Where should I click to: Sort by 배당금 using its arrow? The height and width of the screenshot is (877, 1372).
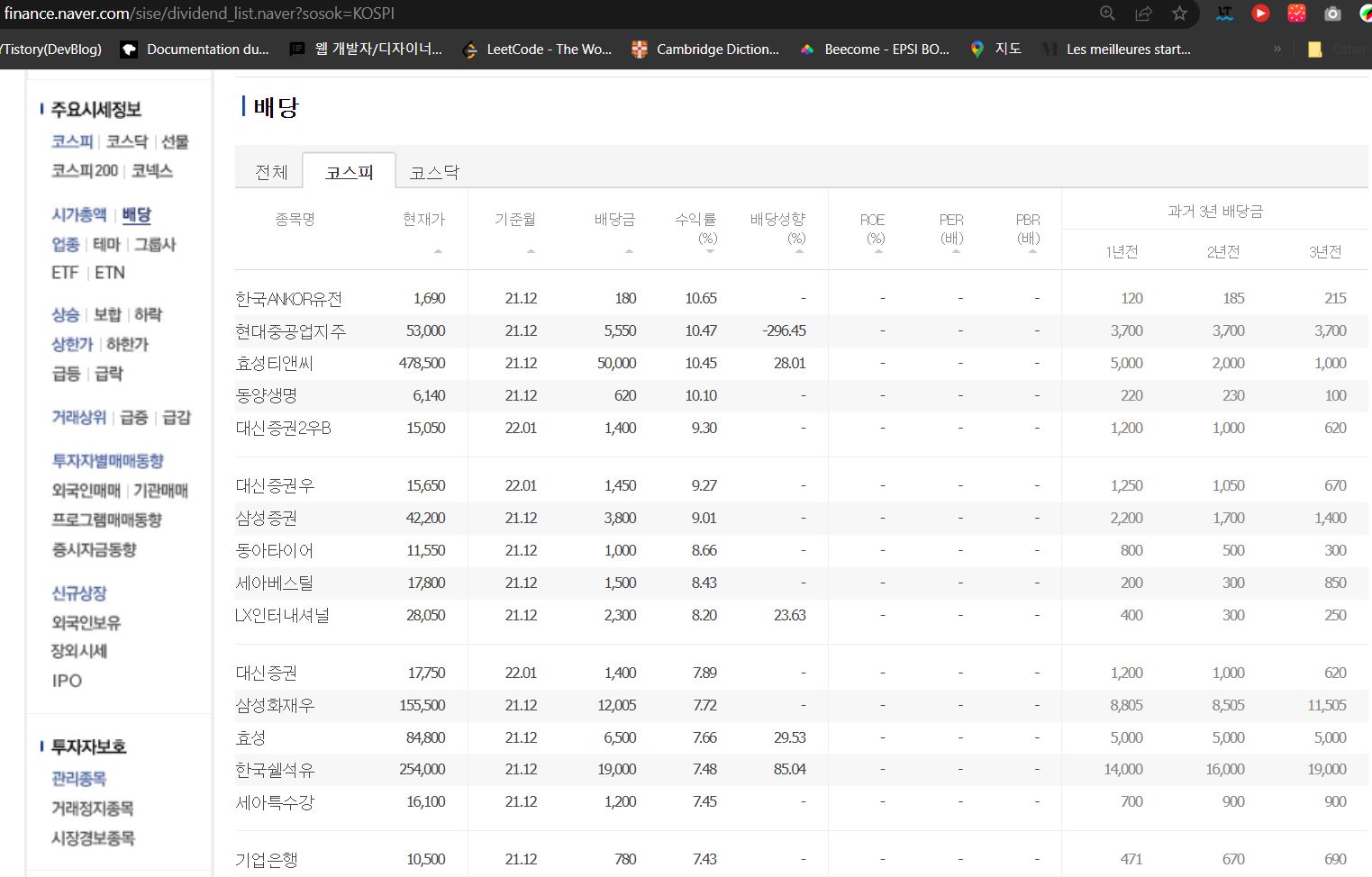(x=629, y=251)
